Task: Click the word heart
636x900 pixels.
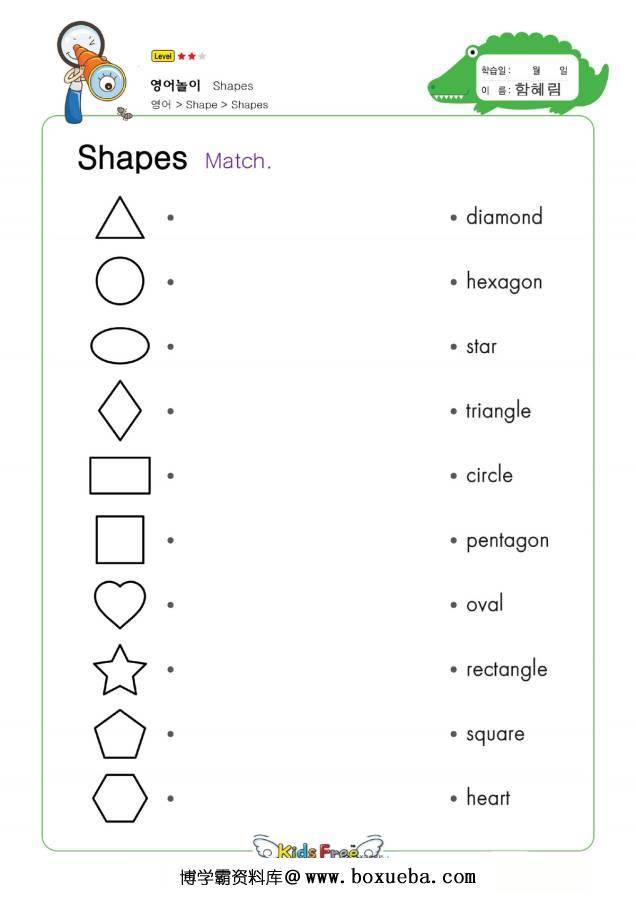Action: (488, 798)
